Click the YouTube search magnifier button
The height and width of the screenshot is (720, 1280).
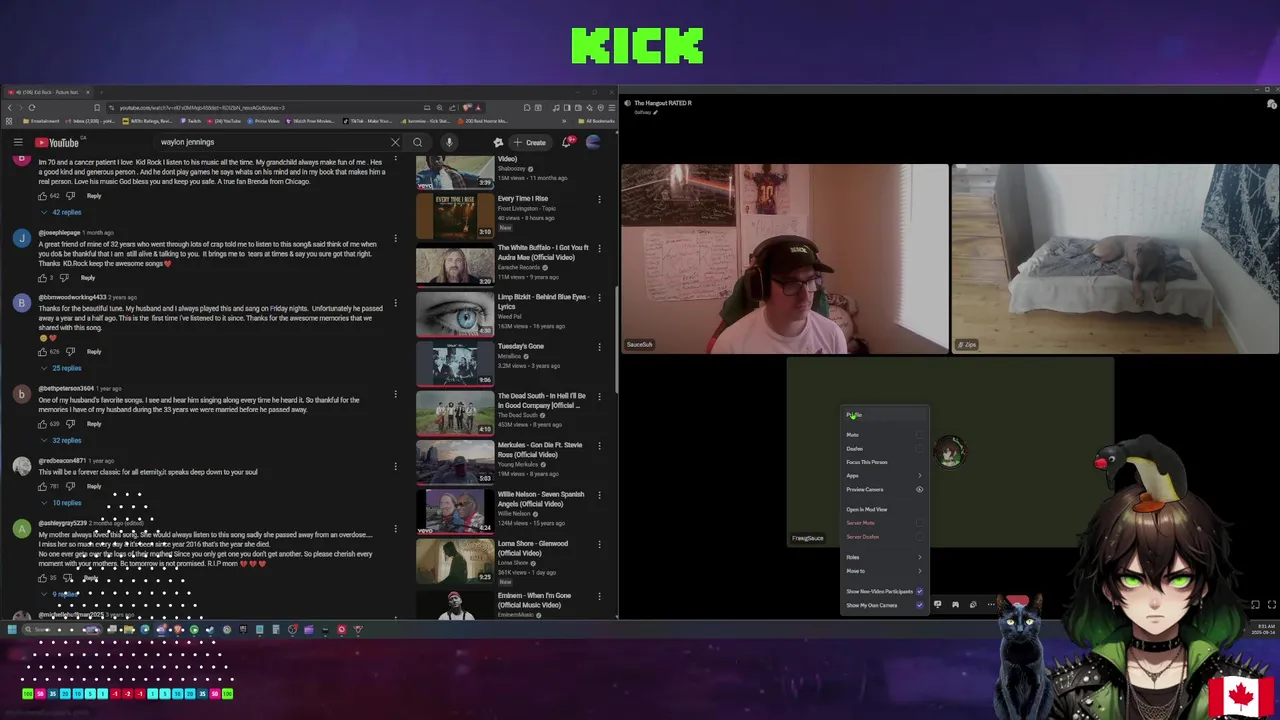[x=418, y=142]
